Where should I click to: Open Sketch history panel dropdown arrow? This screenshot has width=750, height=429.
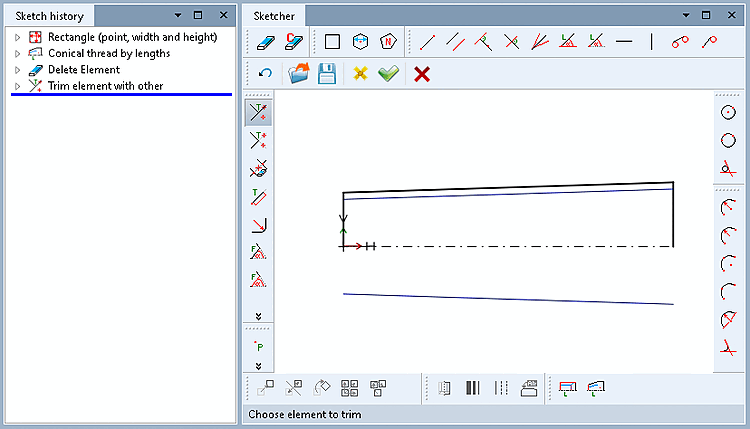[178, 15]
